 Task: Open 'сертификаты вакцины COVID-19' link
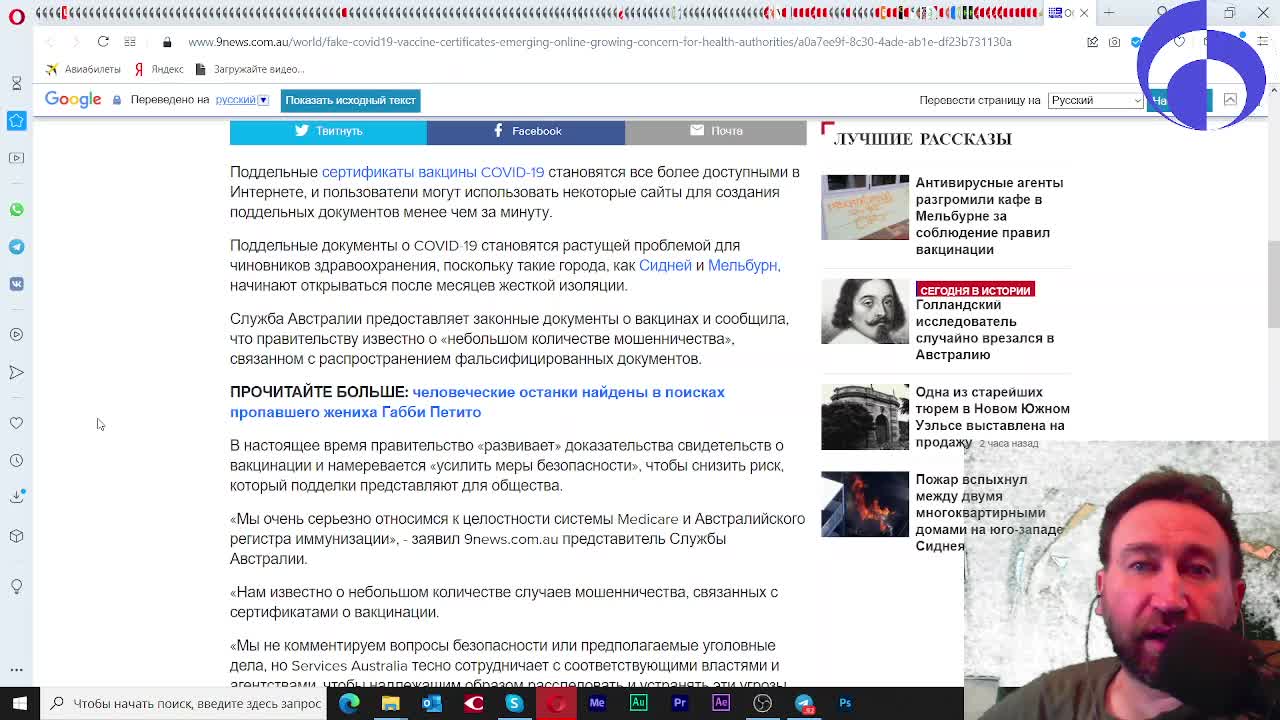[433, 172]
